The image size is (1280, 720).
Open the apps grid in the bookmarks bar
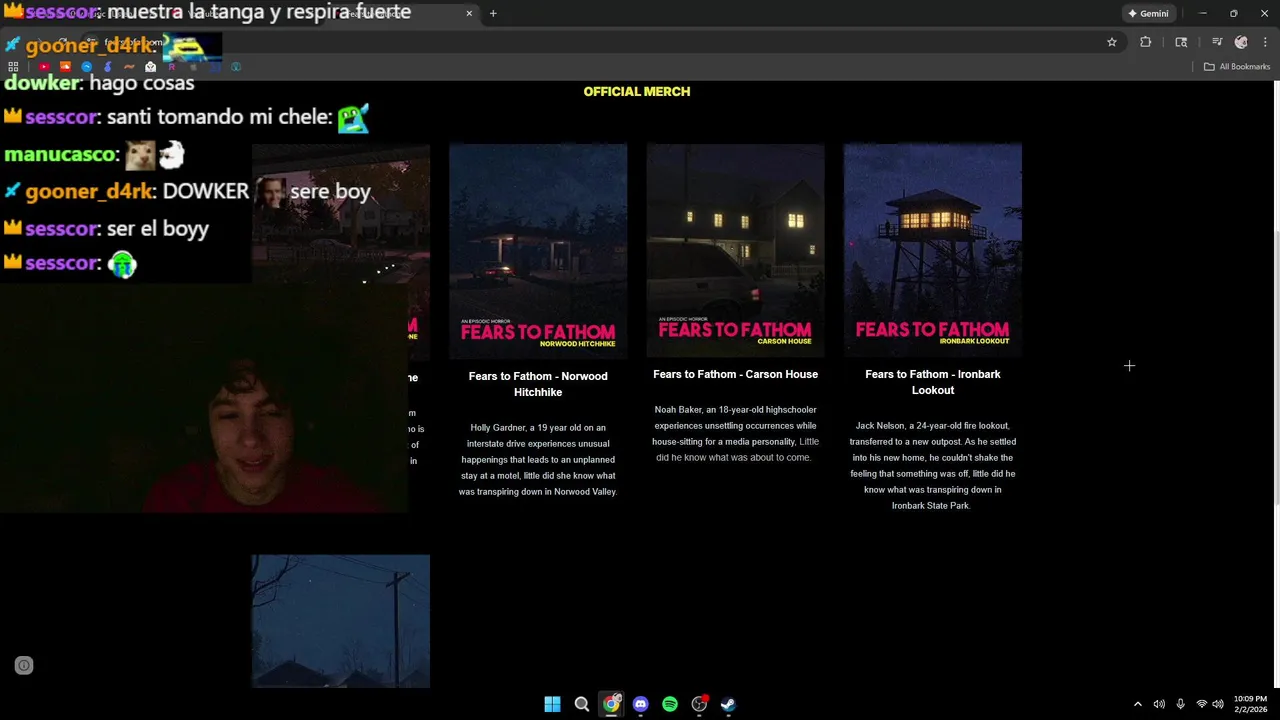point(13,67)
